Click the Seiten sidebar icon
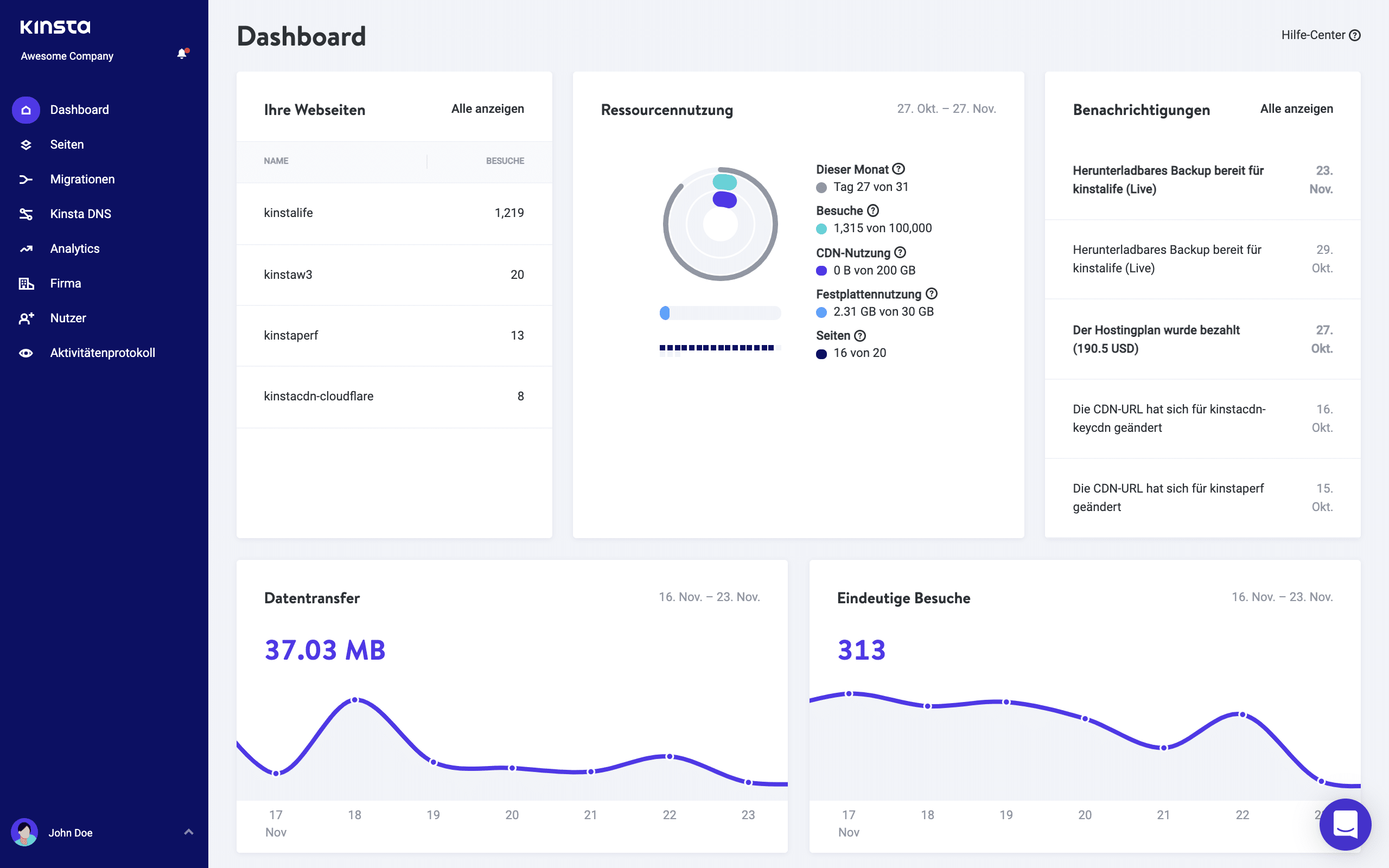Viewport: 1389px width, 868px height. click(x=26, y=144)
